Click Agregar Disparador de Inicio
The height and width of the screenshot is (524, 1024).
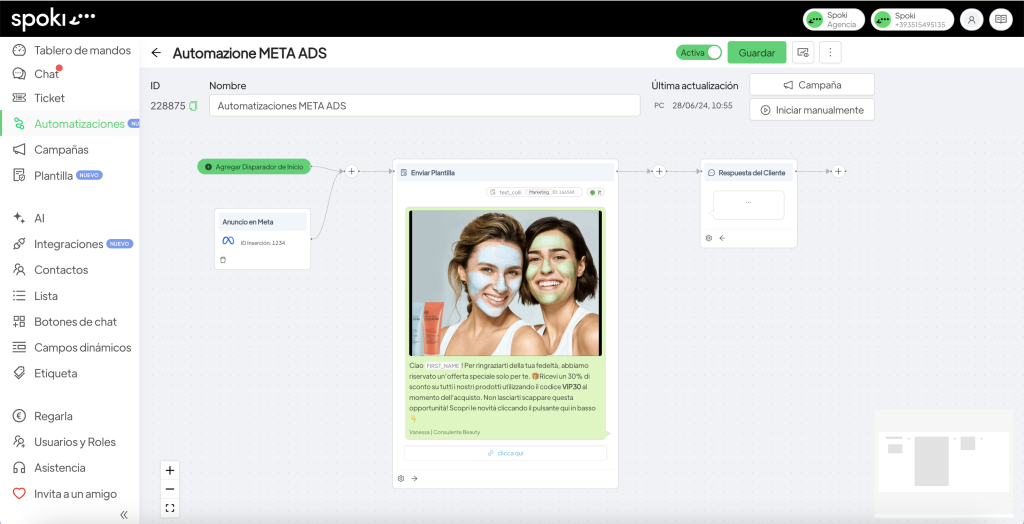click(254, 167)
